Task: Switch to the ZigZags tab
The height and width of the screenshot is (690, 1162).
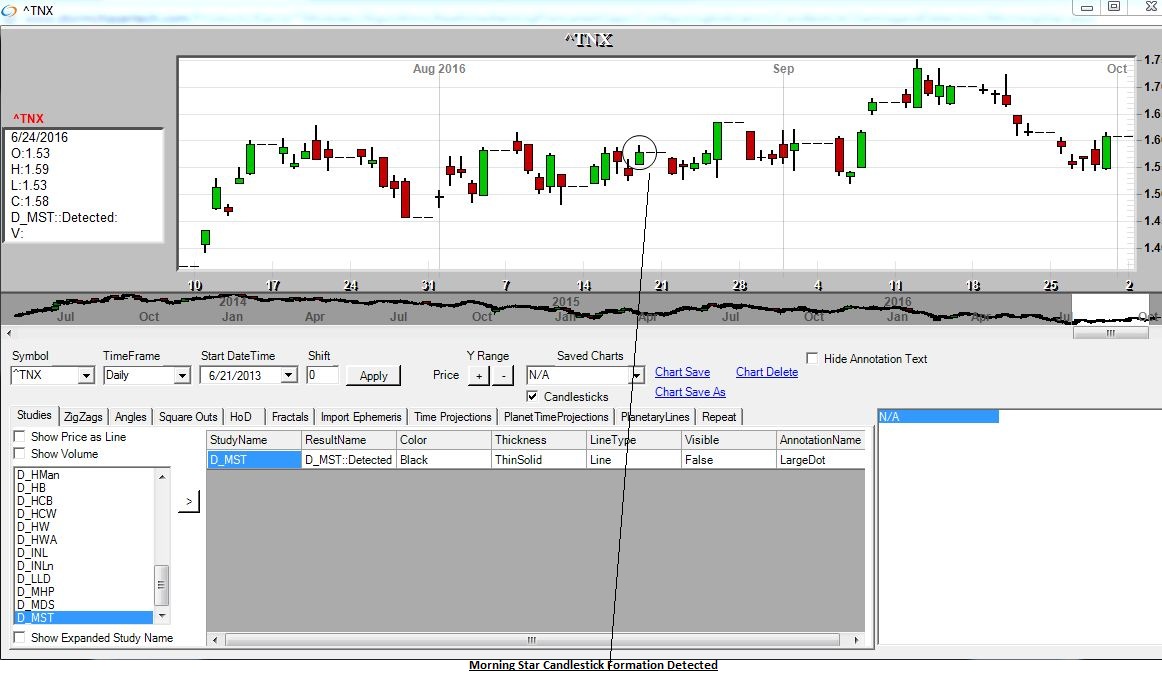Action: 83,417
